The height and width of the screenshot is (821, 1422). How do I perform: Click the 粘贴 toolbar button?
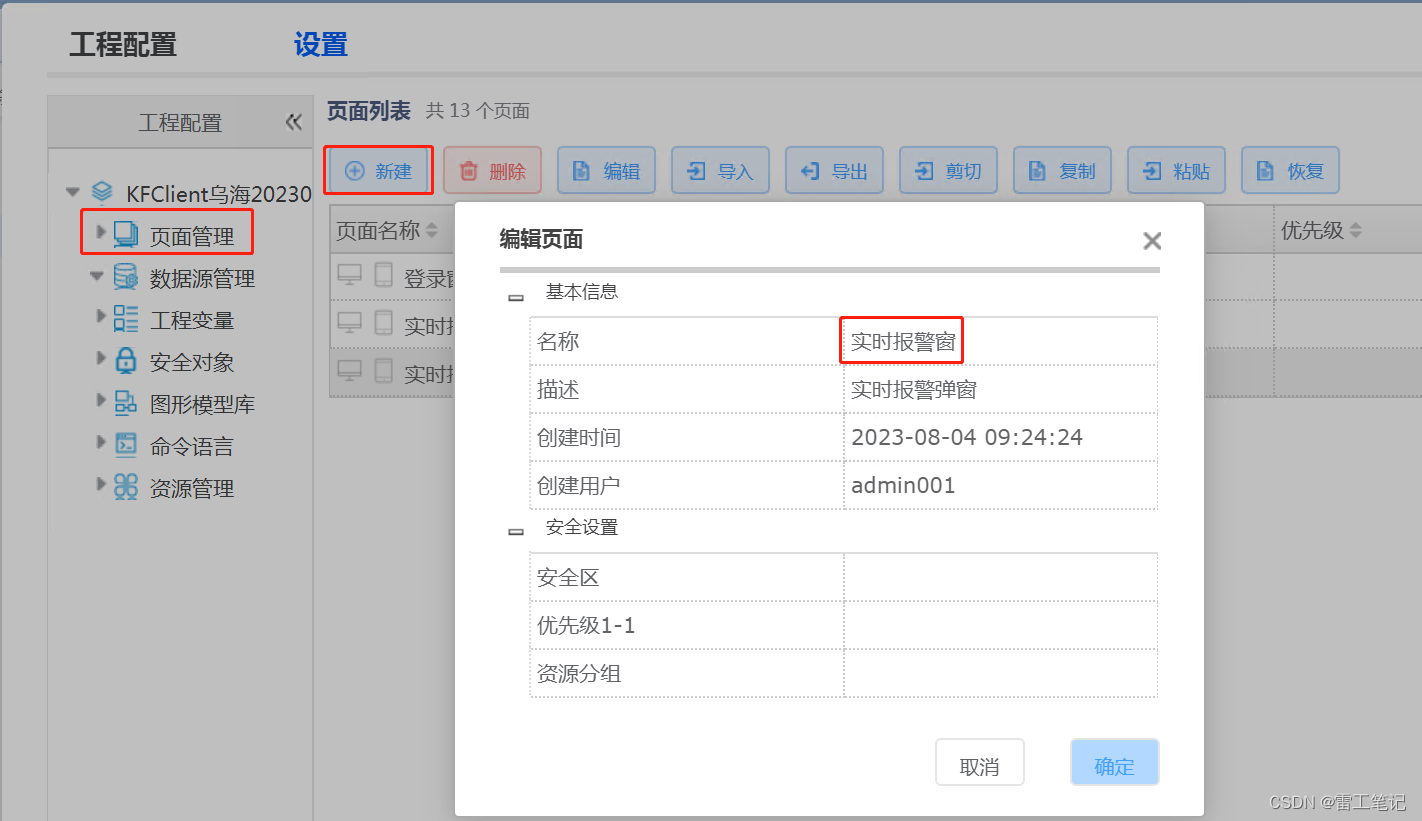pos(1176,171)
